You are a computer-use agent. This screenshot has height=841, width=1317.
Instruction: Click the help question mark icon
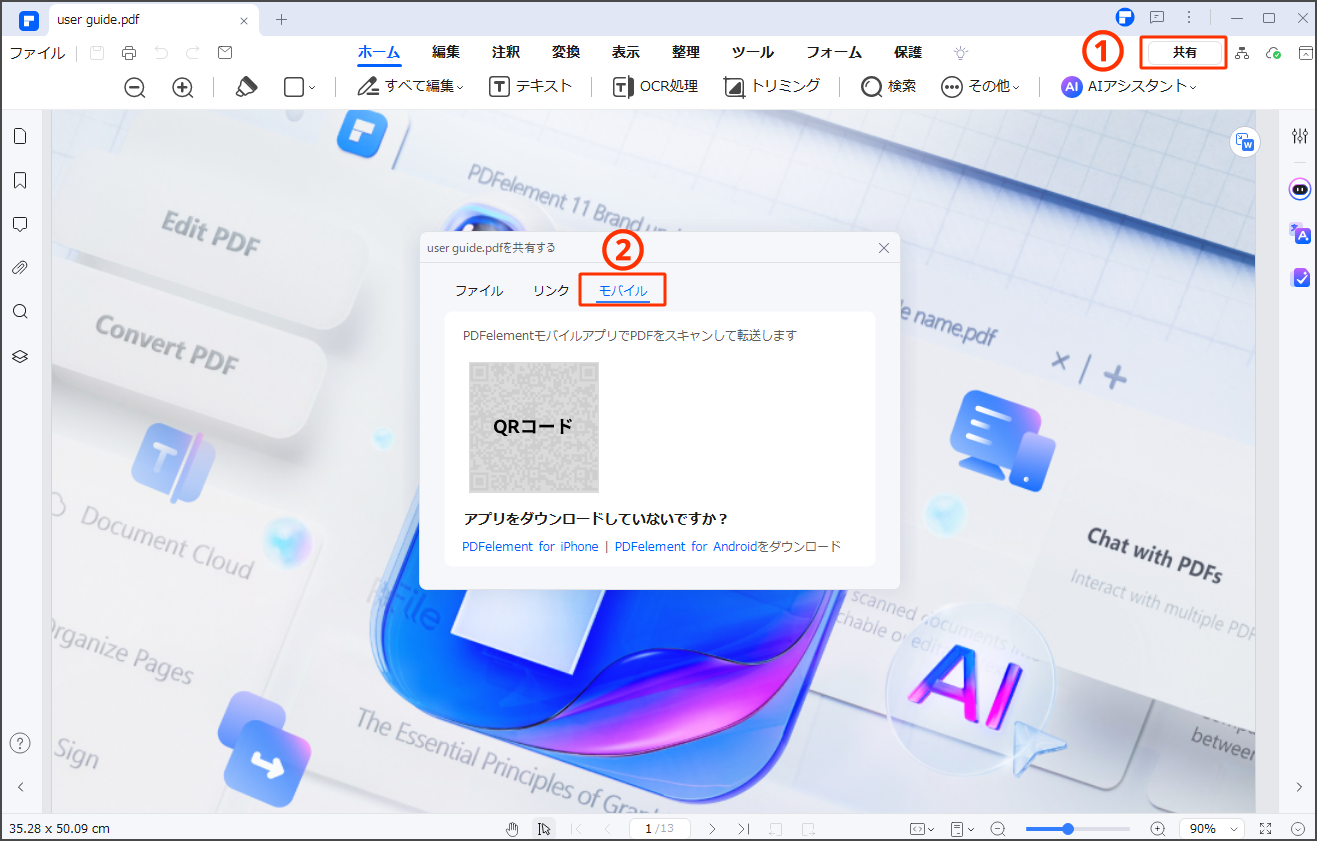(20, 743)
